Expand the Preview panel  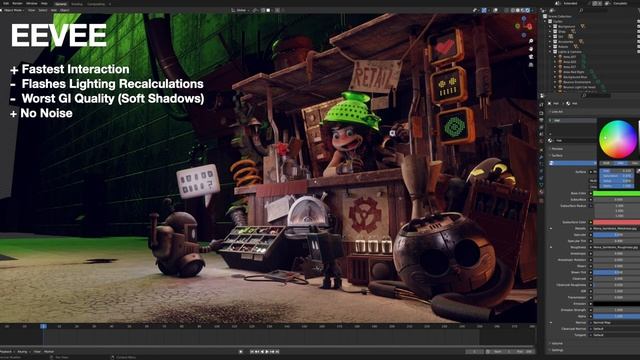(x=557, y=149)
